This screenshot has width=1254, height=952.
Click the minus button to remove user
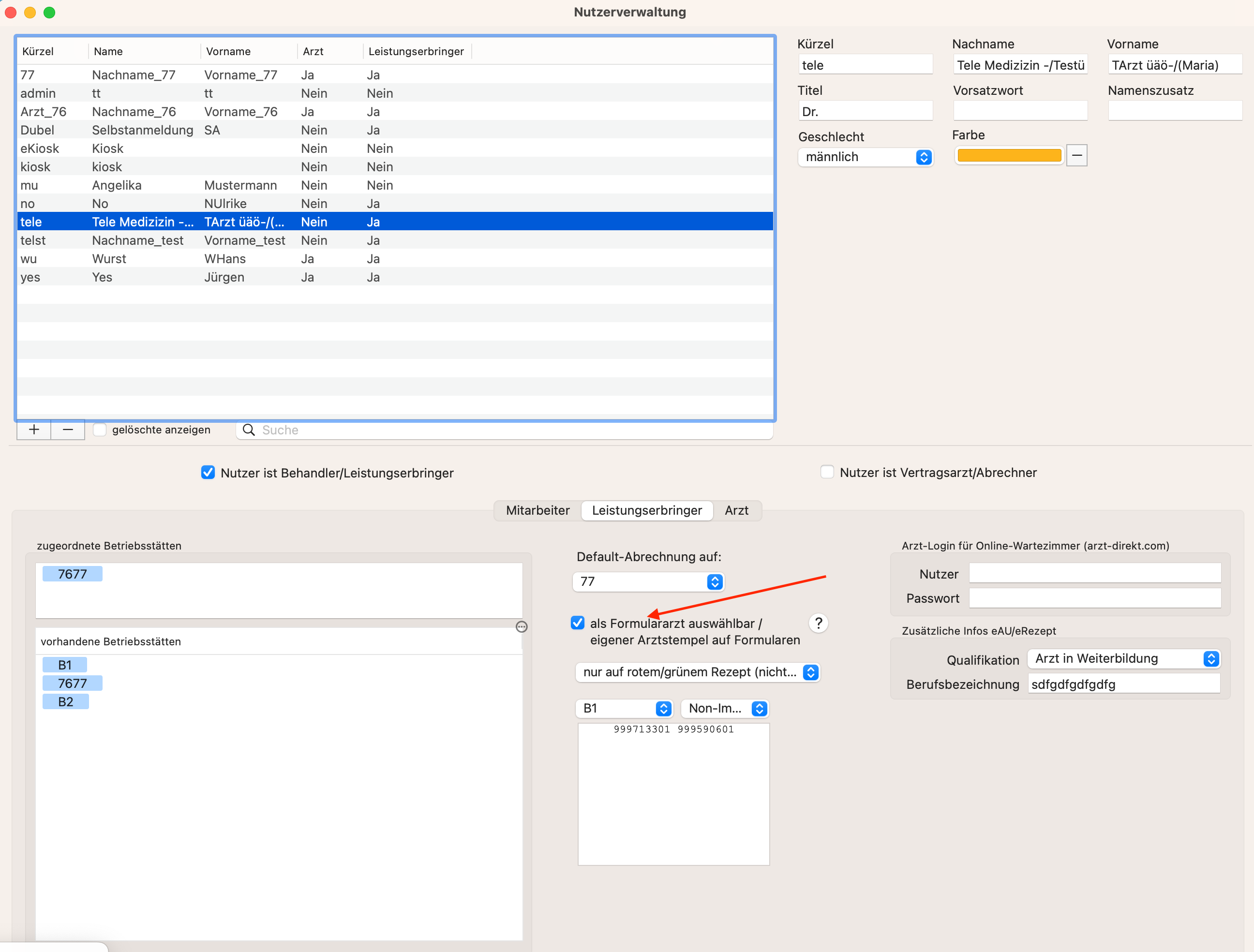tap(68, 430)
